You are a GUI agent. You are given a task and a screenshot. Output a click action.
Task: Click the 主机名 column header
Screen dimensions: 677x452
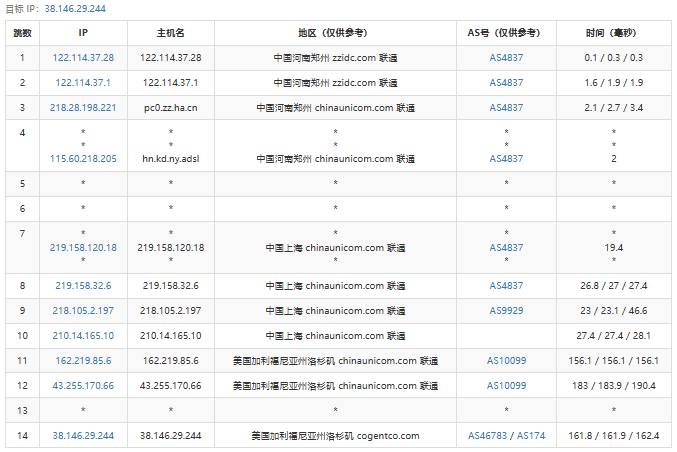(171, 33)
